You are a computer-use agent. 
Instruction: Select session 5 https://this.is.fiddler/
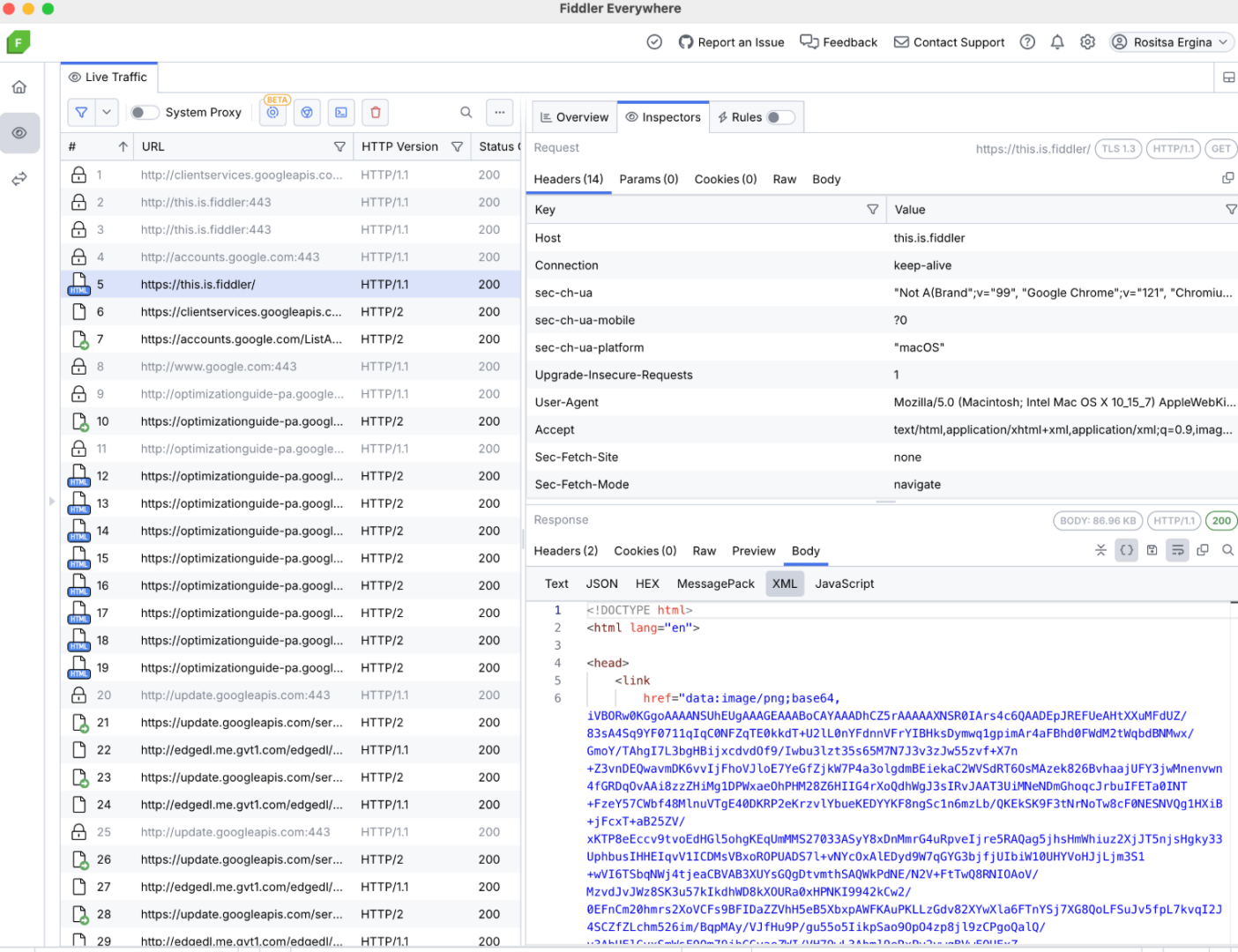291,285
